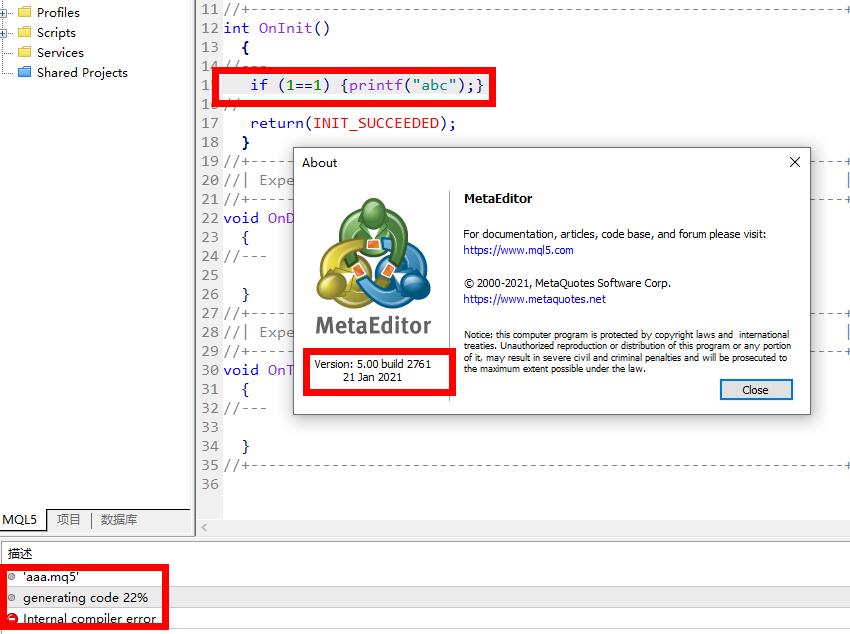
Task: Click the red error icon beside Internal compiler error
Action: pyautogui.click(x=11, y=619)
